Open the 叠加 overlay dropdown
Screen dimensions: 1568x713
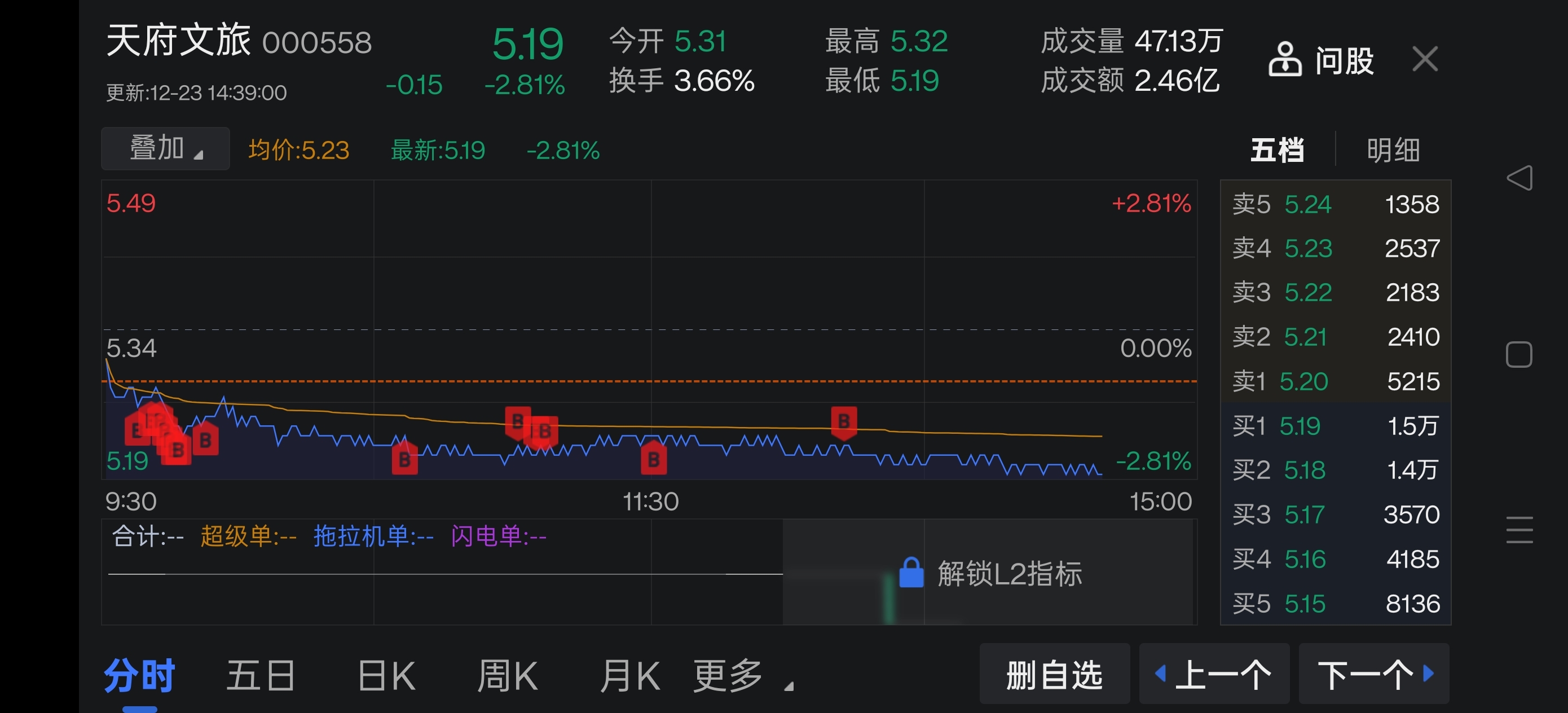(165, 148)
